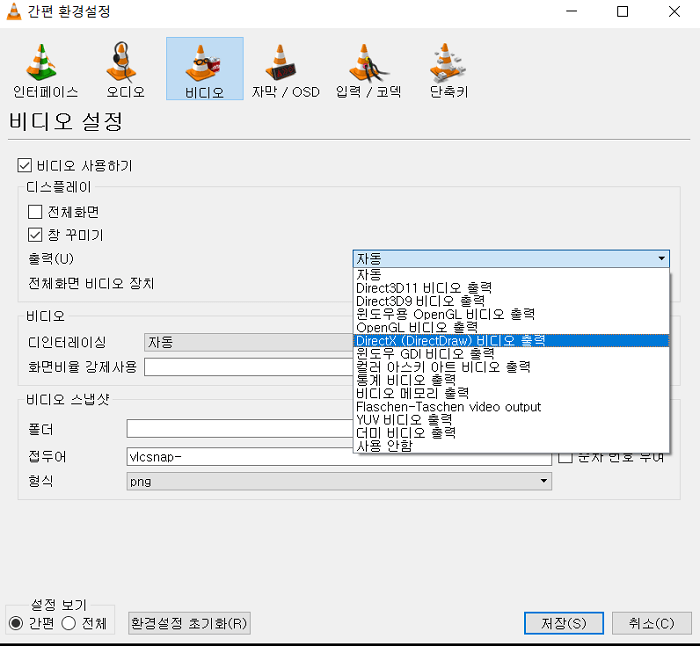The image size is (700, 646).
Task: Click the 취소(C) button
Action: click(x=651, y=623)
